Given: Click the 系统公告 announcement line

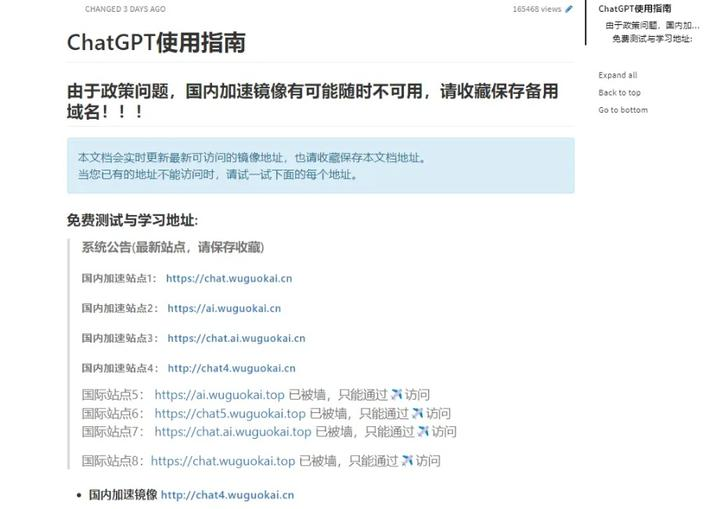Looking at the screenshot, I should point(173,247).
